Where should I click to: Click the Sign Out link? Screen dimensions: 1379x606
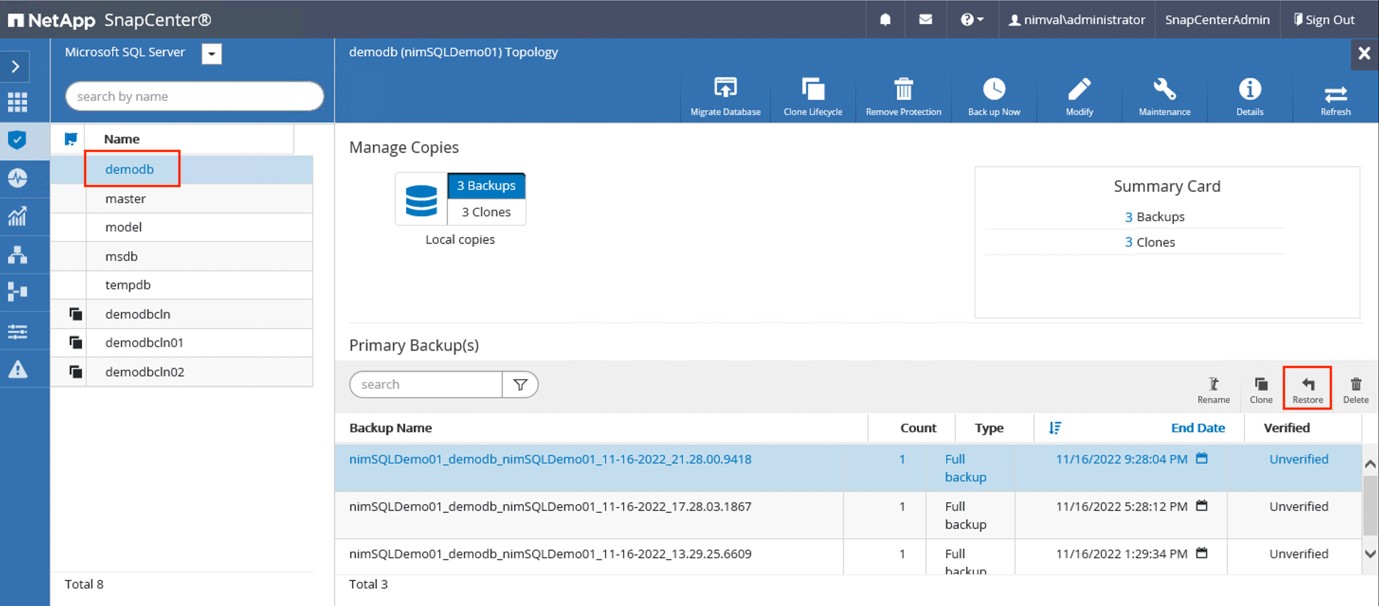point(1323,19)
